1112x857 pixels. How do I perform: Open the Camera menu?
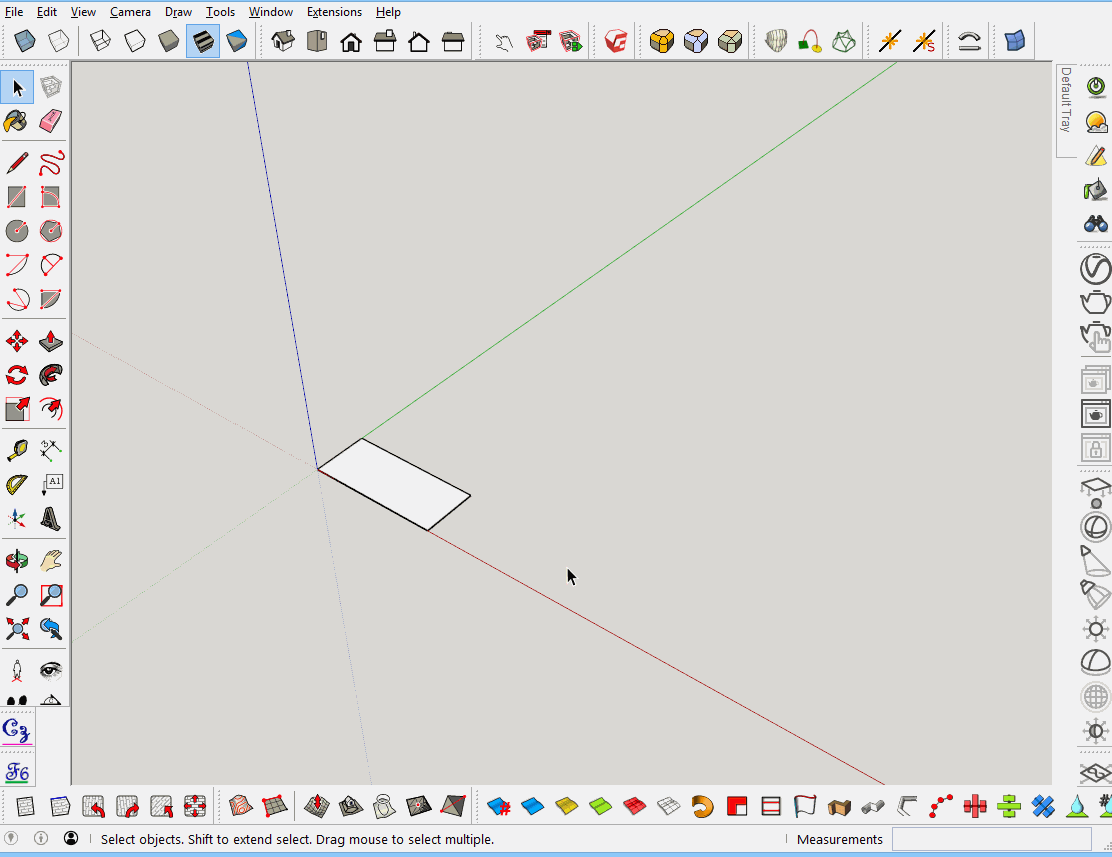[130, 11]
